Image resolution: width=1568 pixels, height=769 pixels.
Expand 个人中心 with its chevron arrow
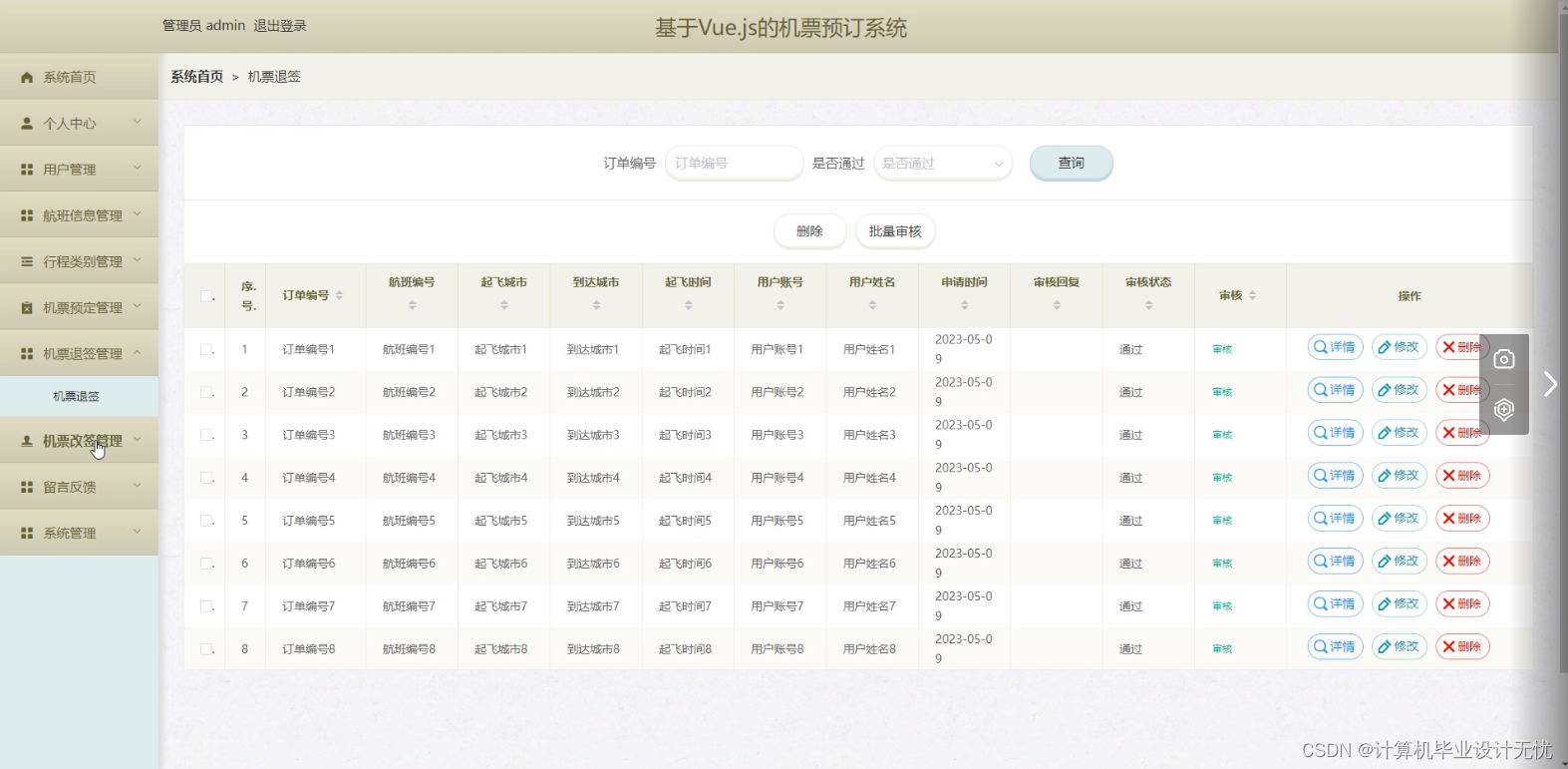(138, 122)
